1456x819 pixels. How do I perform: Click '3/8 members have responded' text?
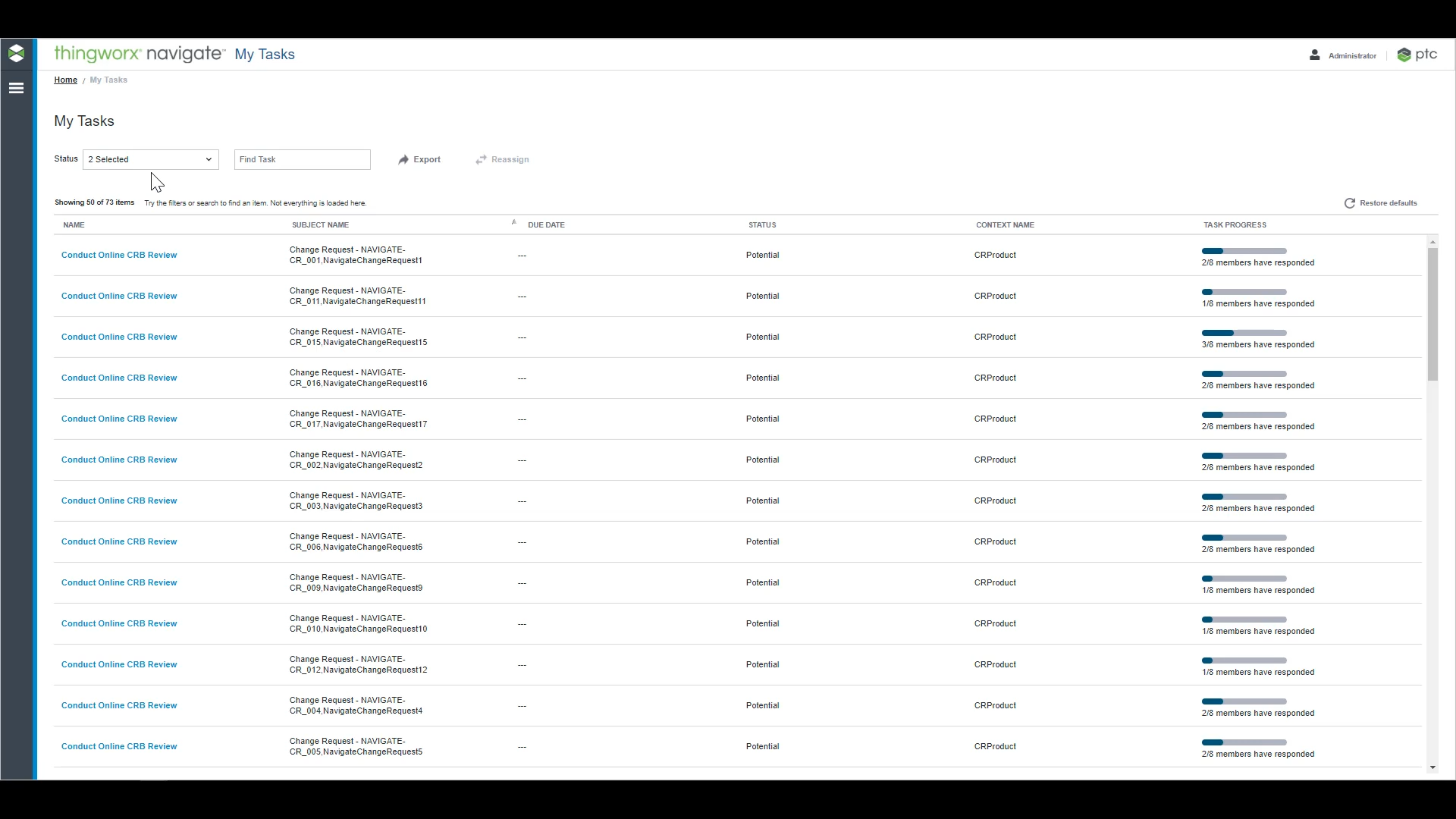point(1258,345)
